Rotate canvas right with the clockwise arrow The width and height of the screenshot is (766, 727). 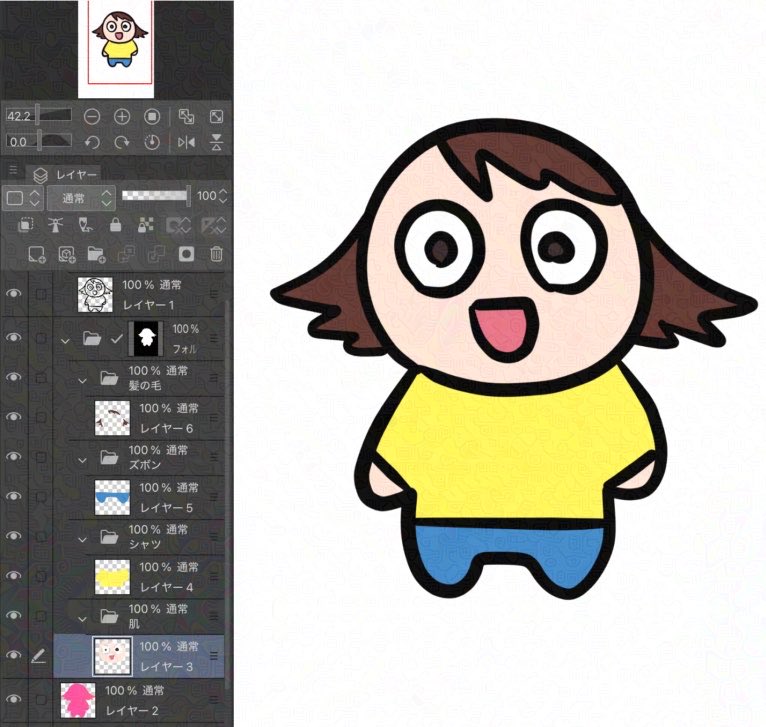[x=122, y=142]
